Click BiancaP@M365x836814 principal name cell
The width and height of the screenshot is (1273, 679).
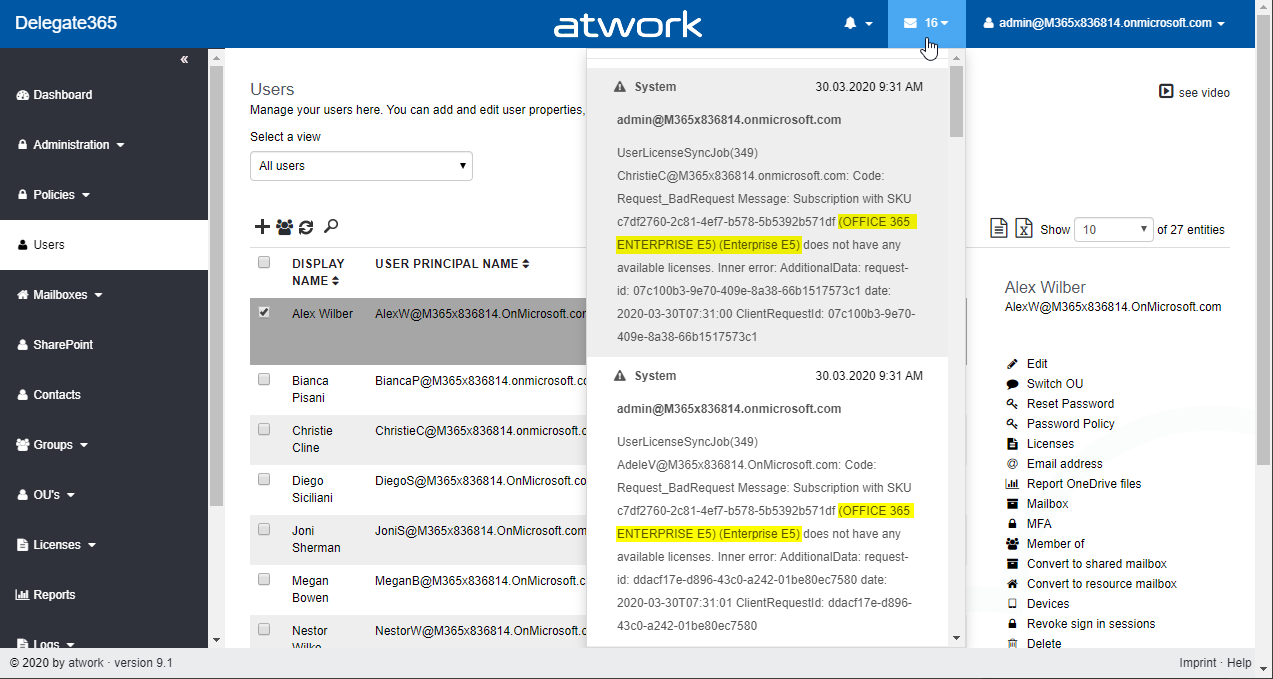[x=479, y=381]
